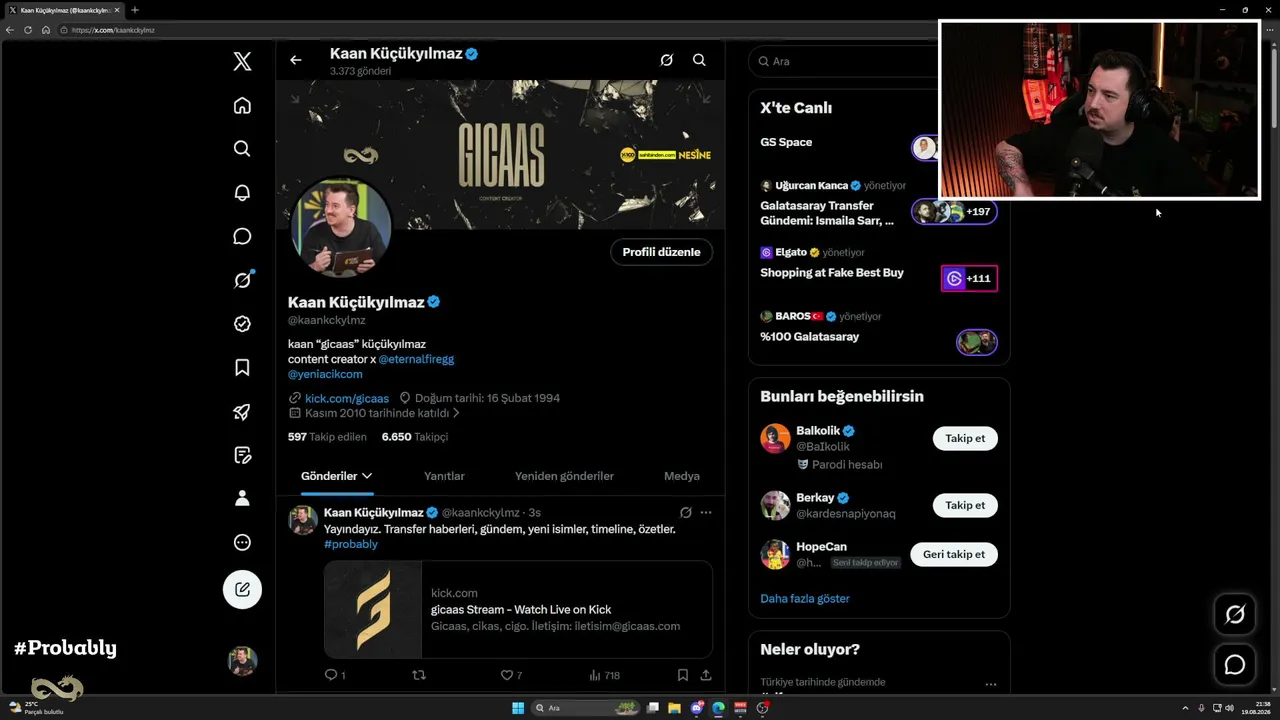Switch to the Medya tab

click(x=682, y=476)
